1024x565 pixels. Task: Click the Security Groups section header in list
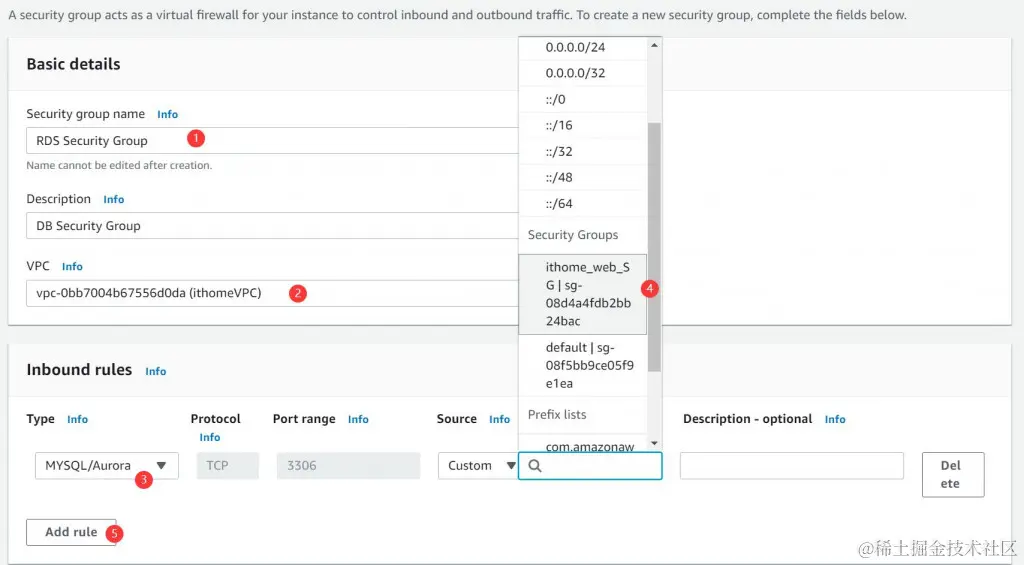point(573,235)
